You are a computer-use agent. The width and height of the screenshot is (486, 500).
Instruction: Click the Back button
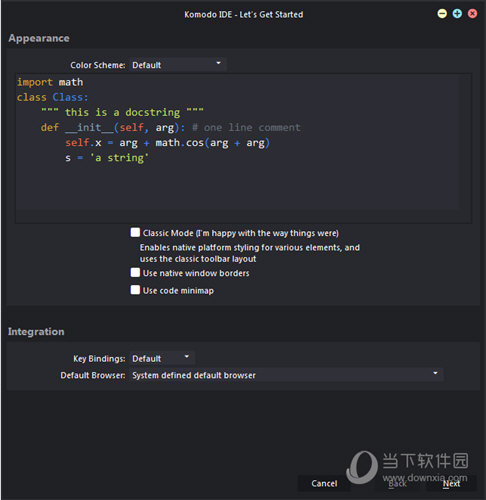click(x=397, y=483)
